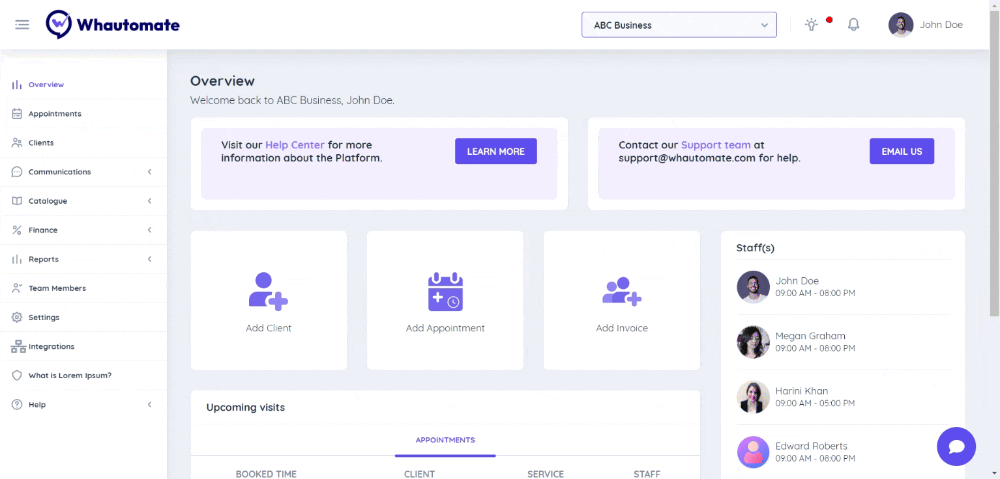Click the hamburger menu icon
This screenshot has width=1000, height=479.
(22, 25)
